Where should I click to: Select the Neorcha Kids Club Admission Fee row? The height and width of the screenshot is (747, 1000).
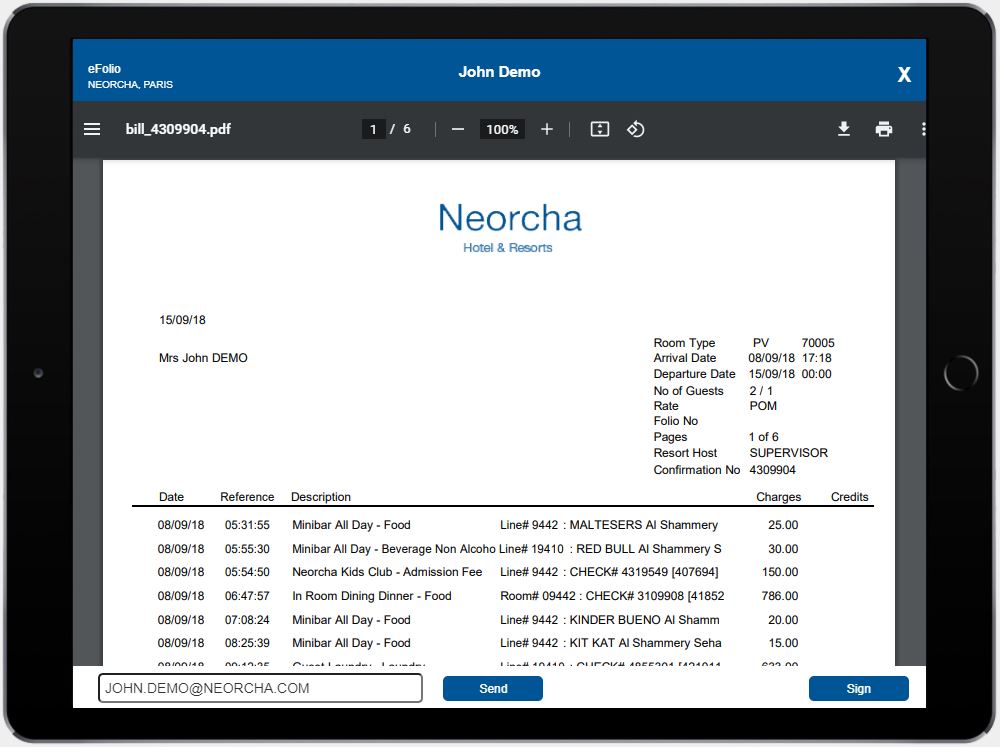[x=387, y=572]
